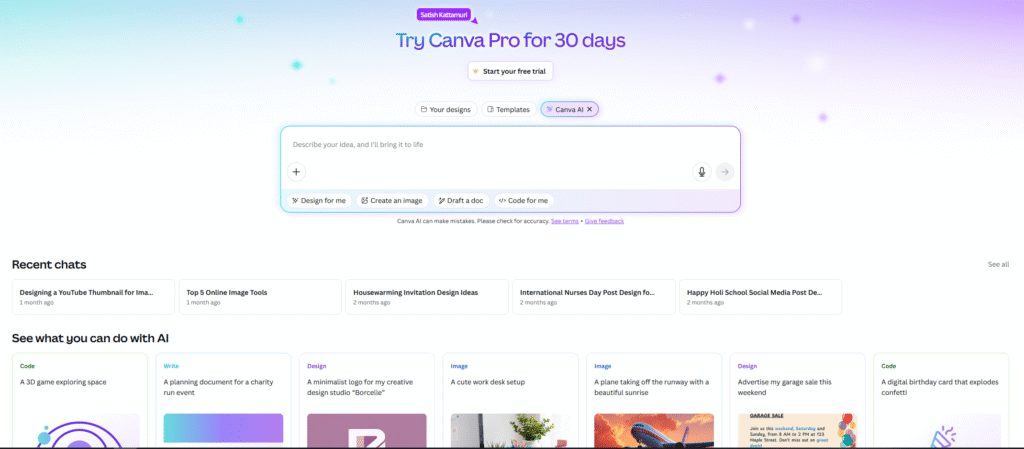Click the Start your free trial button
The image size is (1024, 449).
click(511, 71)
